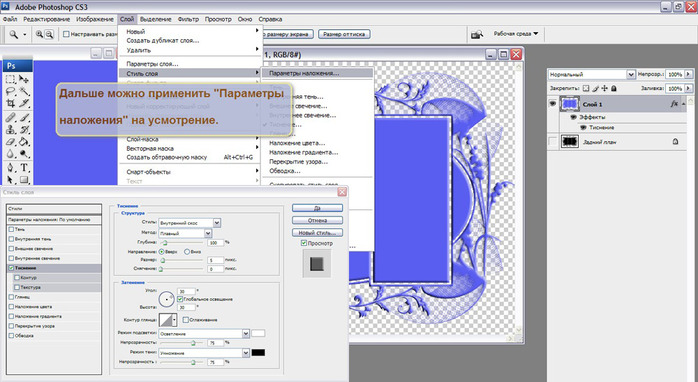Click the Отмена button
This screenshot has height=382, width=698.
[317, 220]
